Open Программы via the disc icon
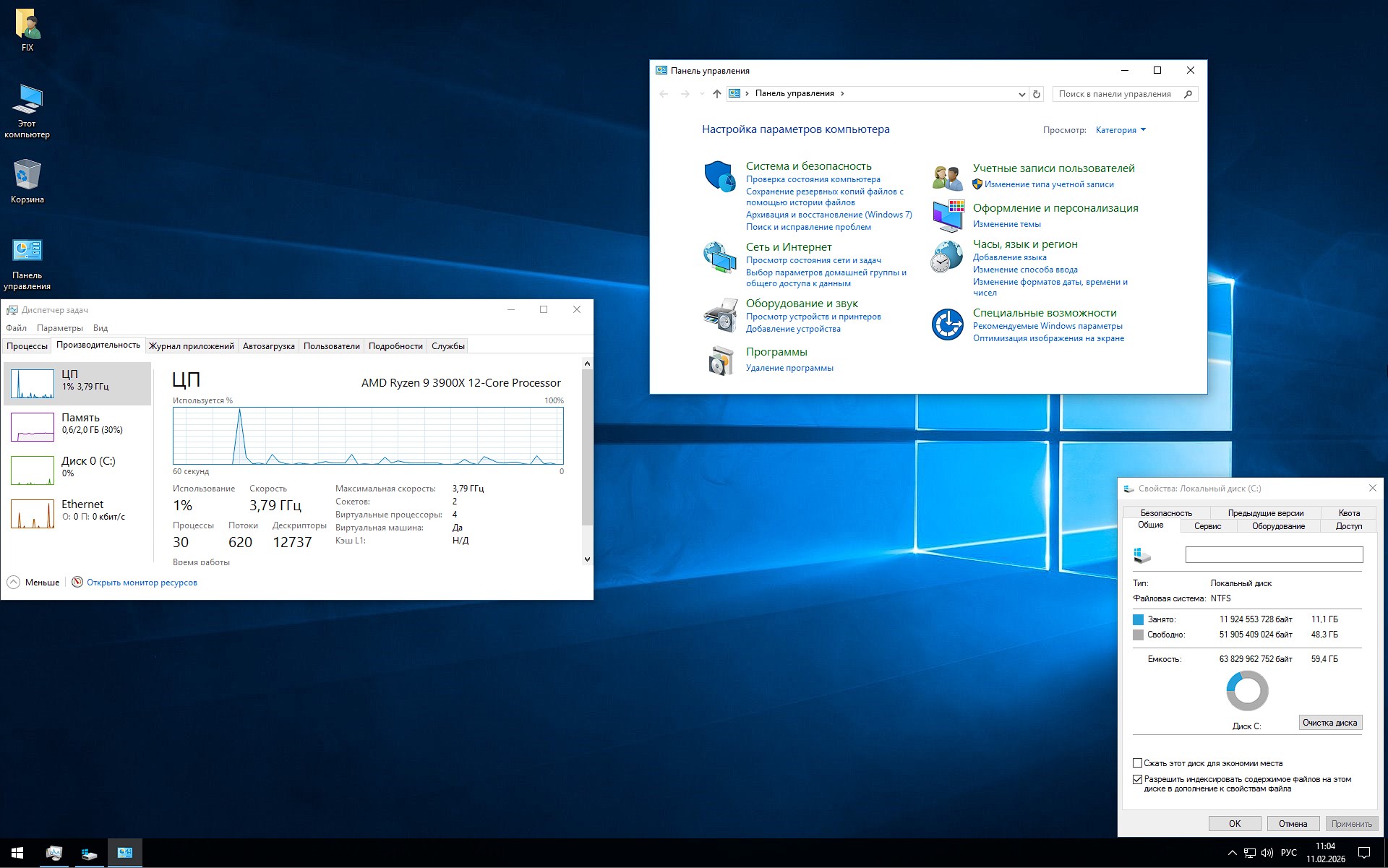This screenshot has height=868, width=1388. click(719, 359)
